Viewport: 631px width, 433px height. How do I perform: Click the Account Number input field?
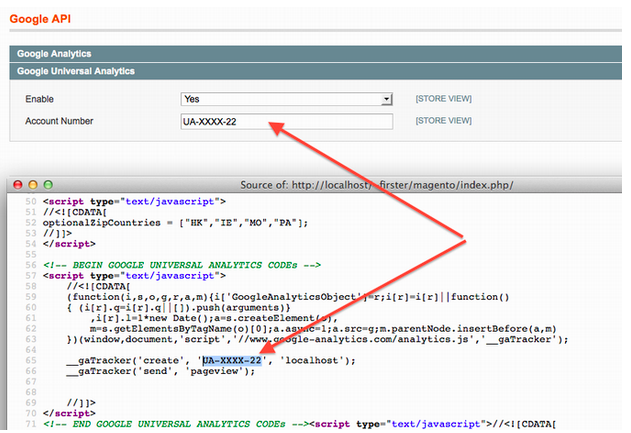(x=287, y=122)
